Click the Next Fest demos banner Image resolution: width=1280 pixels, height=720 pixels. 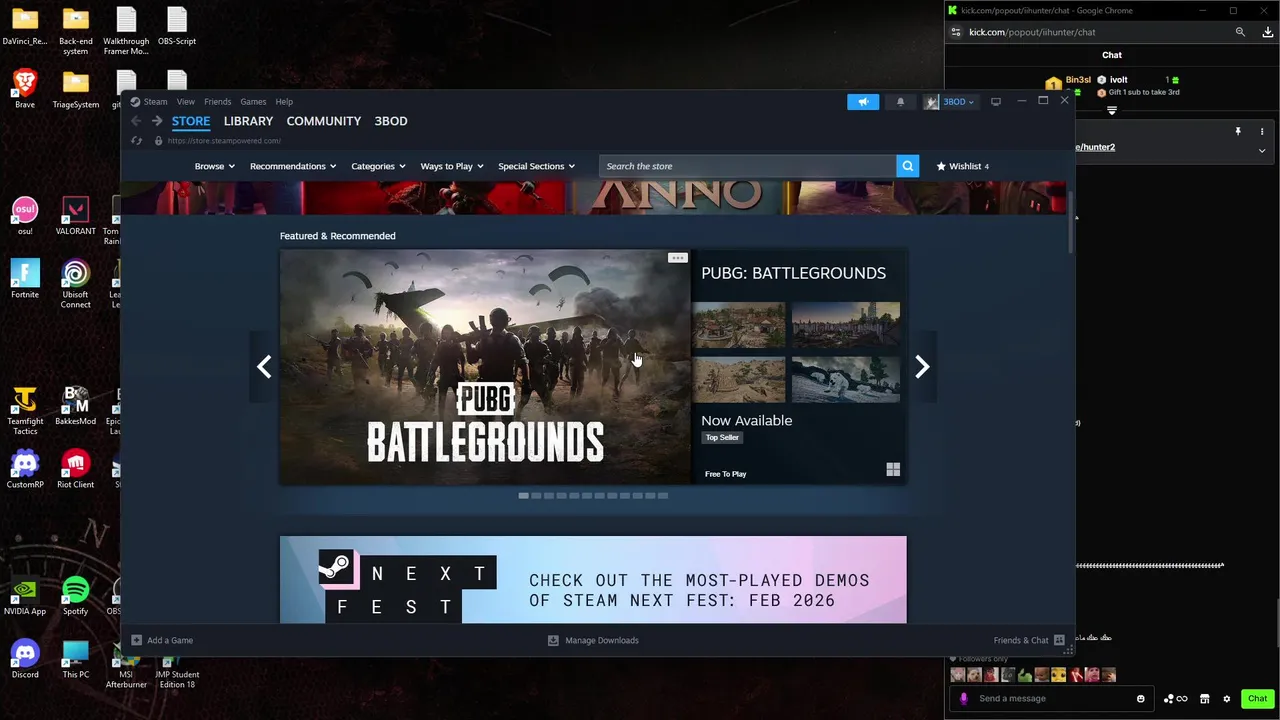pyautogui.click(x=593, y=580)
